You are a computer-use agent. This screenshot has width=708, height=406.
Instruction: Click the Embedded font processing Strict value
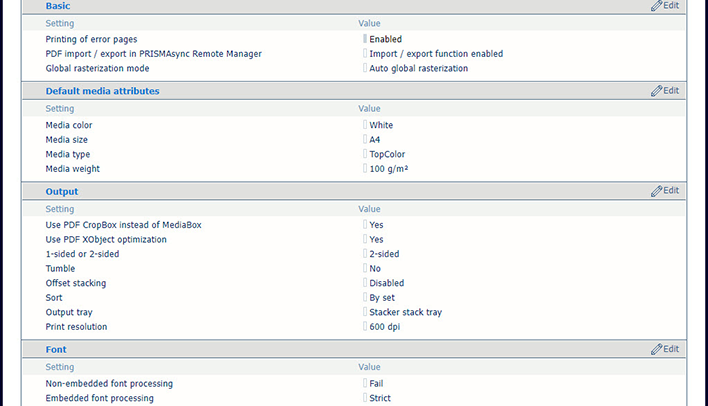(380, 398)
